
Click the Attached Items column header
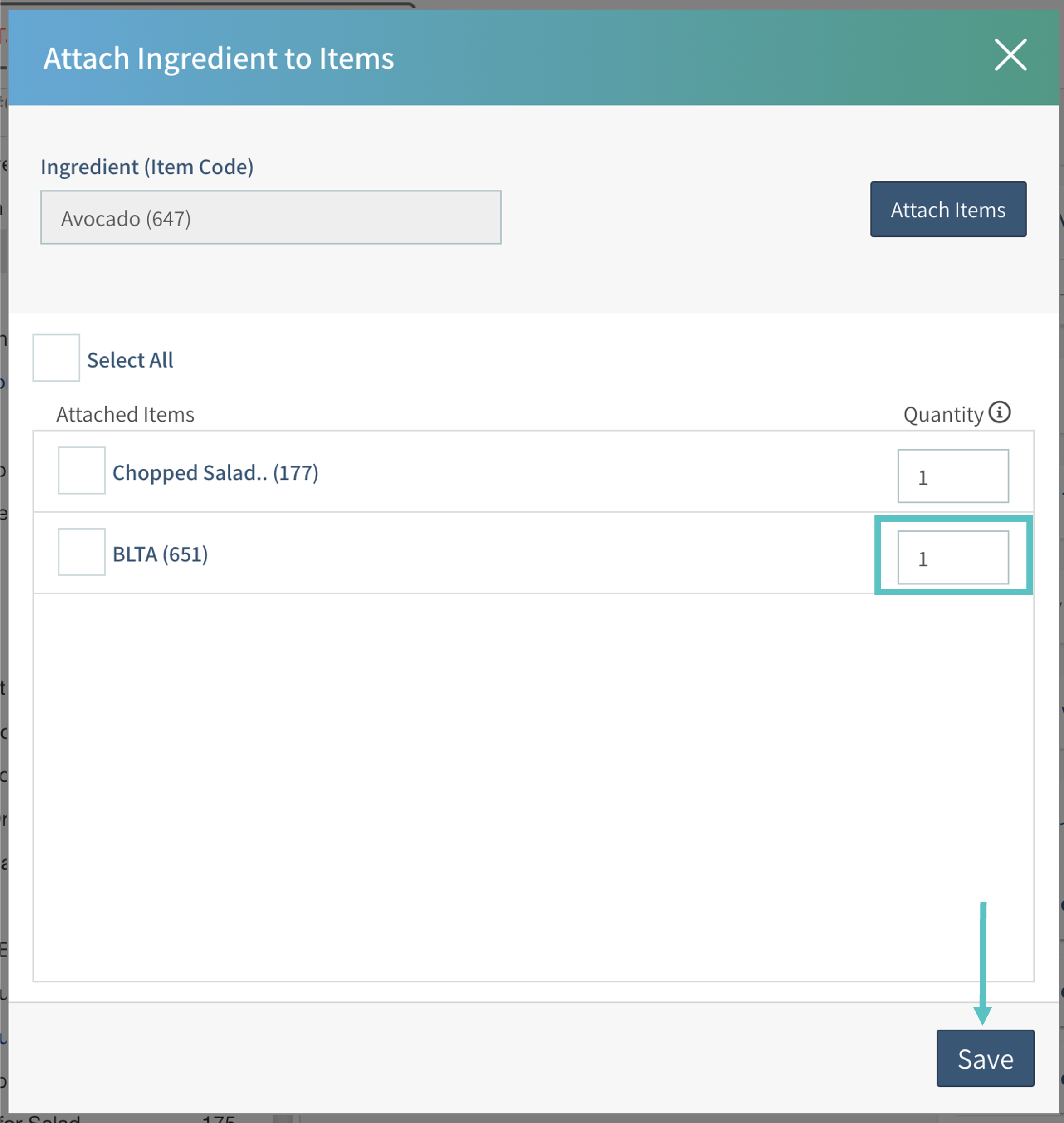coord(125,415)
